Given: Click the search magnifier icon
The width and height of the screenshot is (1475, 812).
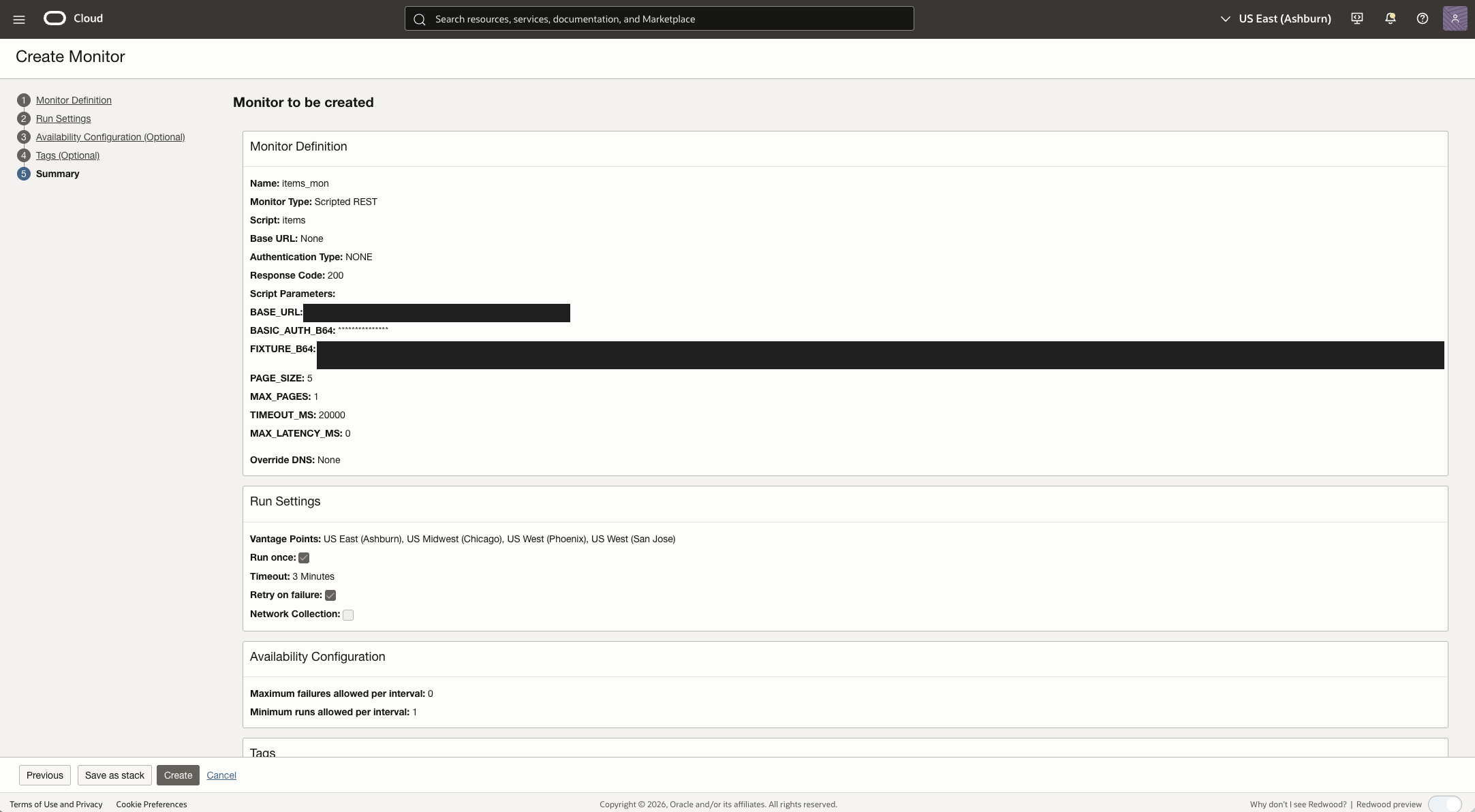Looking at the screenshot, I should (420, 19).
